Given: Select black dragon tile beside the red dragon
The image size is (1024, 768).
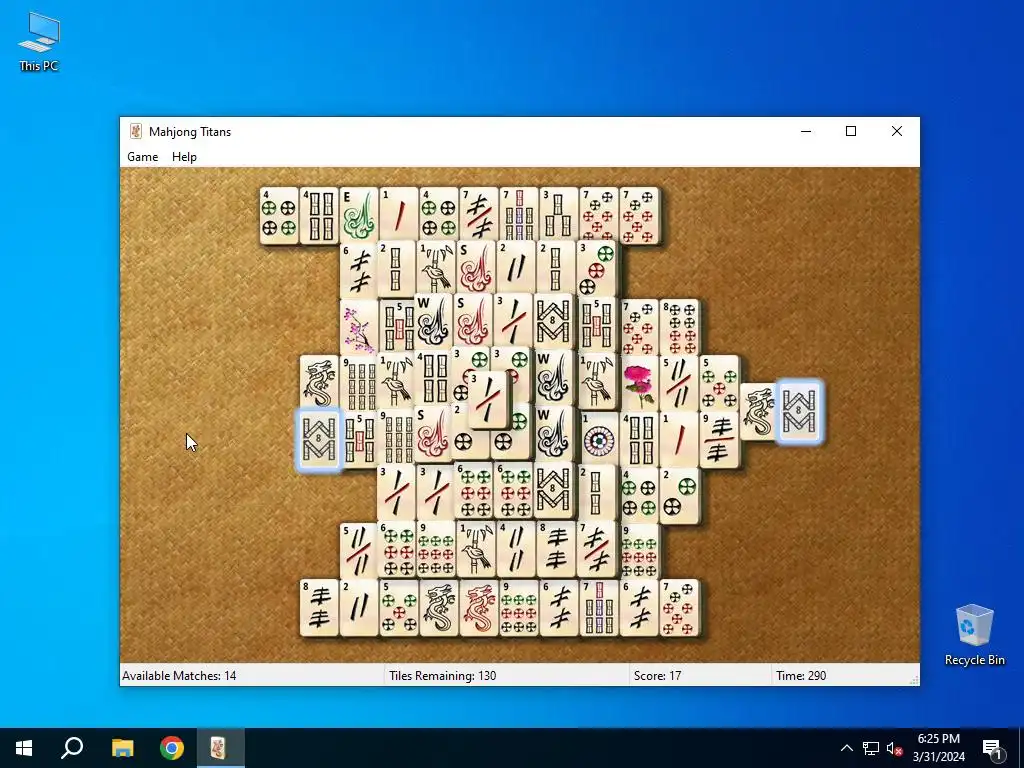Looking at the screenshot, I should click(438, 608).
